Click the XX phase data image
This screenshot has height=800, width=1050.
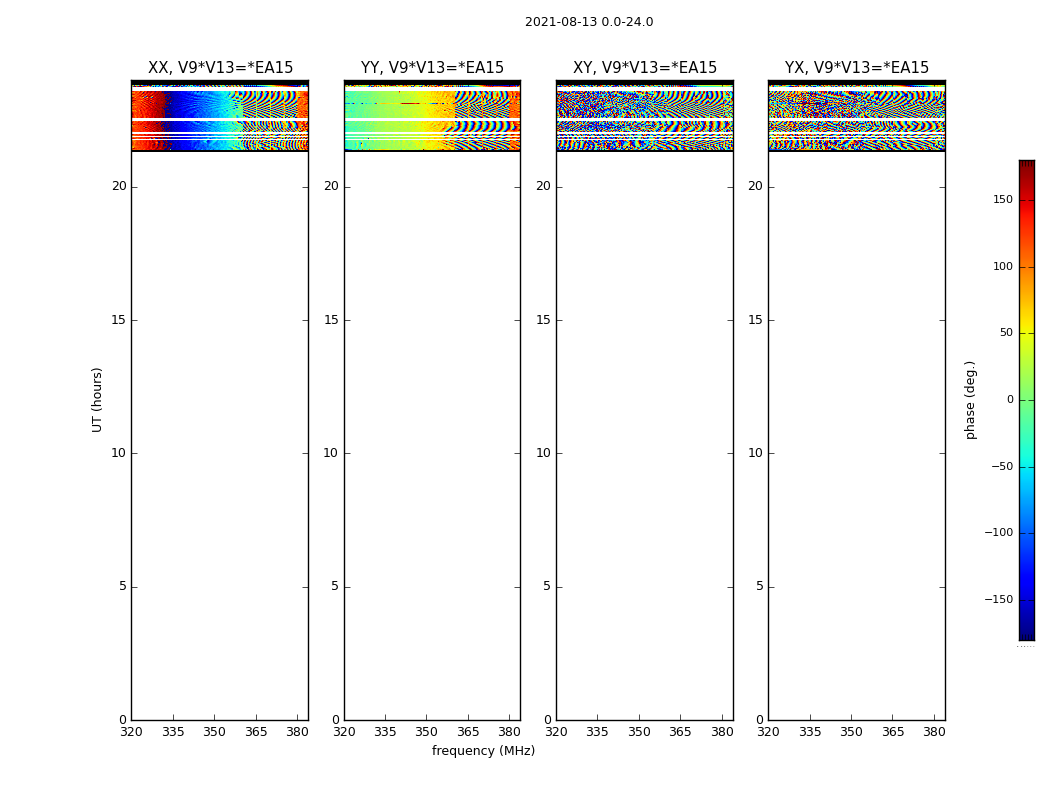pos(220,116)
